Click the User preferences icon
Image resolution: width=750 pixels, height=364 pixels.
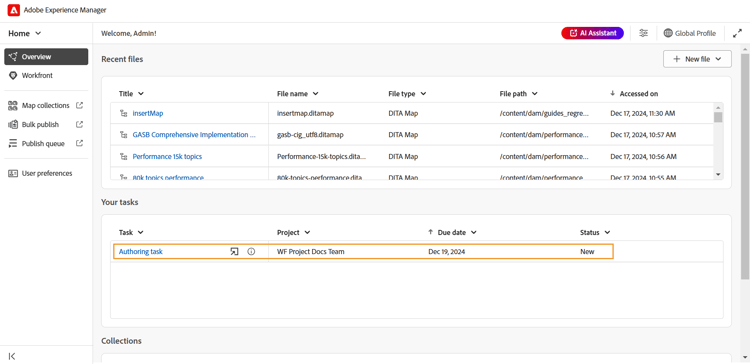pos(13,173)
